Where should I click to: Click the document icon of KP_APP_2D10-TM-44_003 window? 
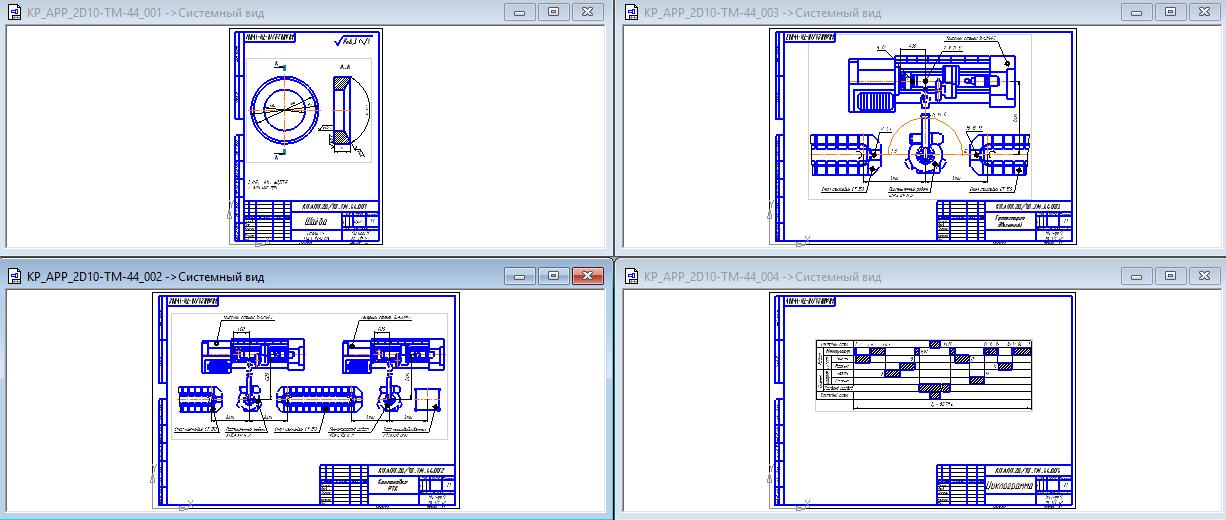point(633,12)
